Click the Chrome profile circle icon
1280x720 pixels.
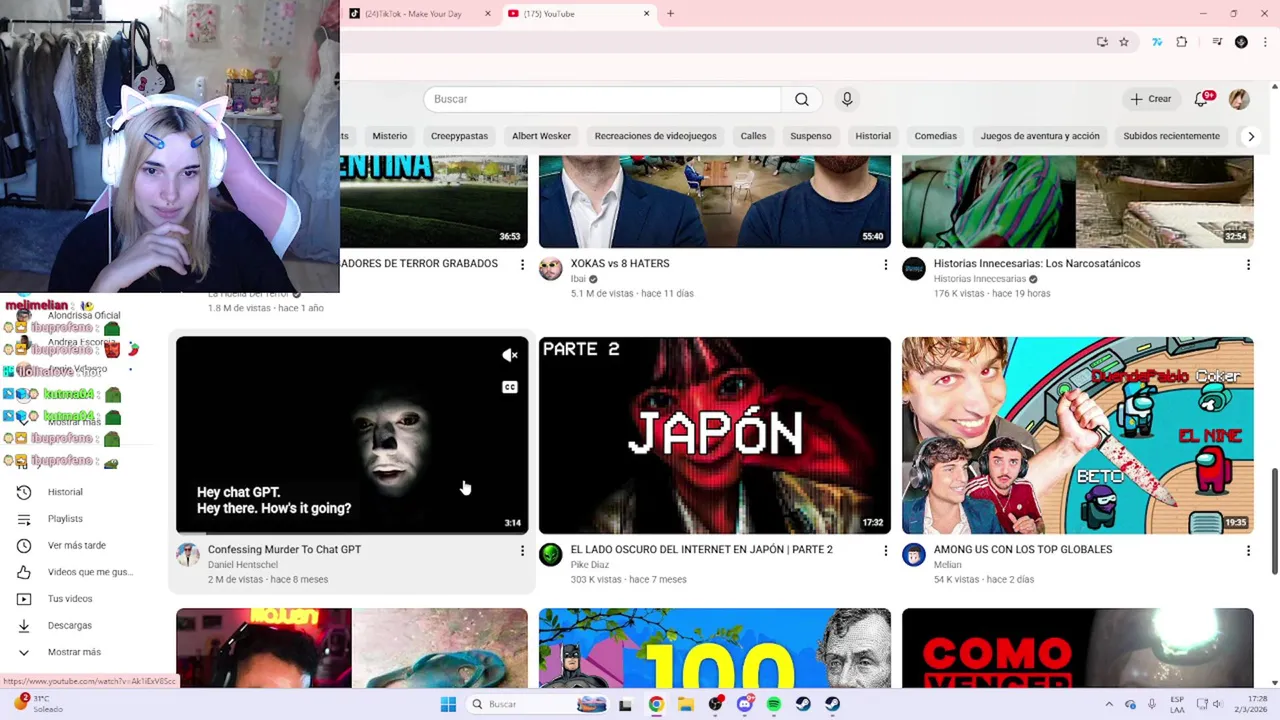1241,42
